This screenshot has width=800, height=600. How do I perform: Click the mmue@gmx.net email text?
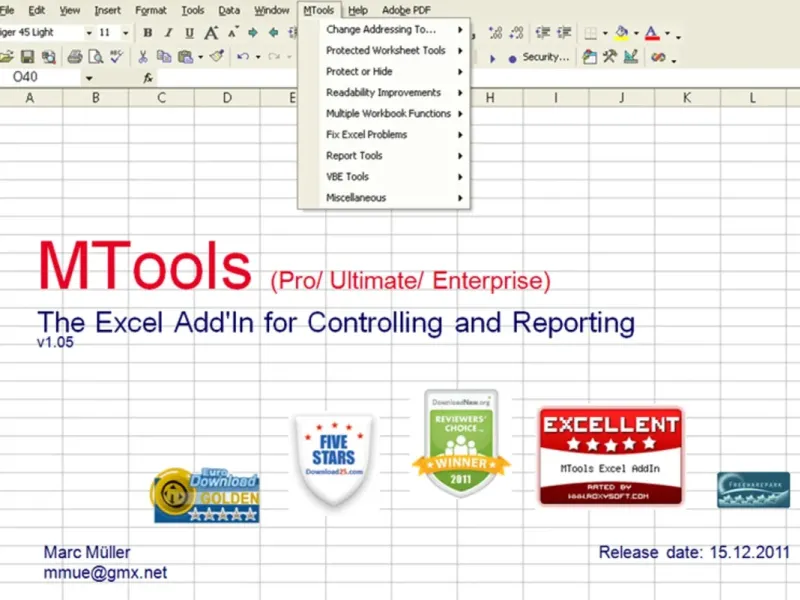tap(105, 572)
